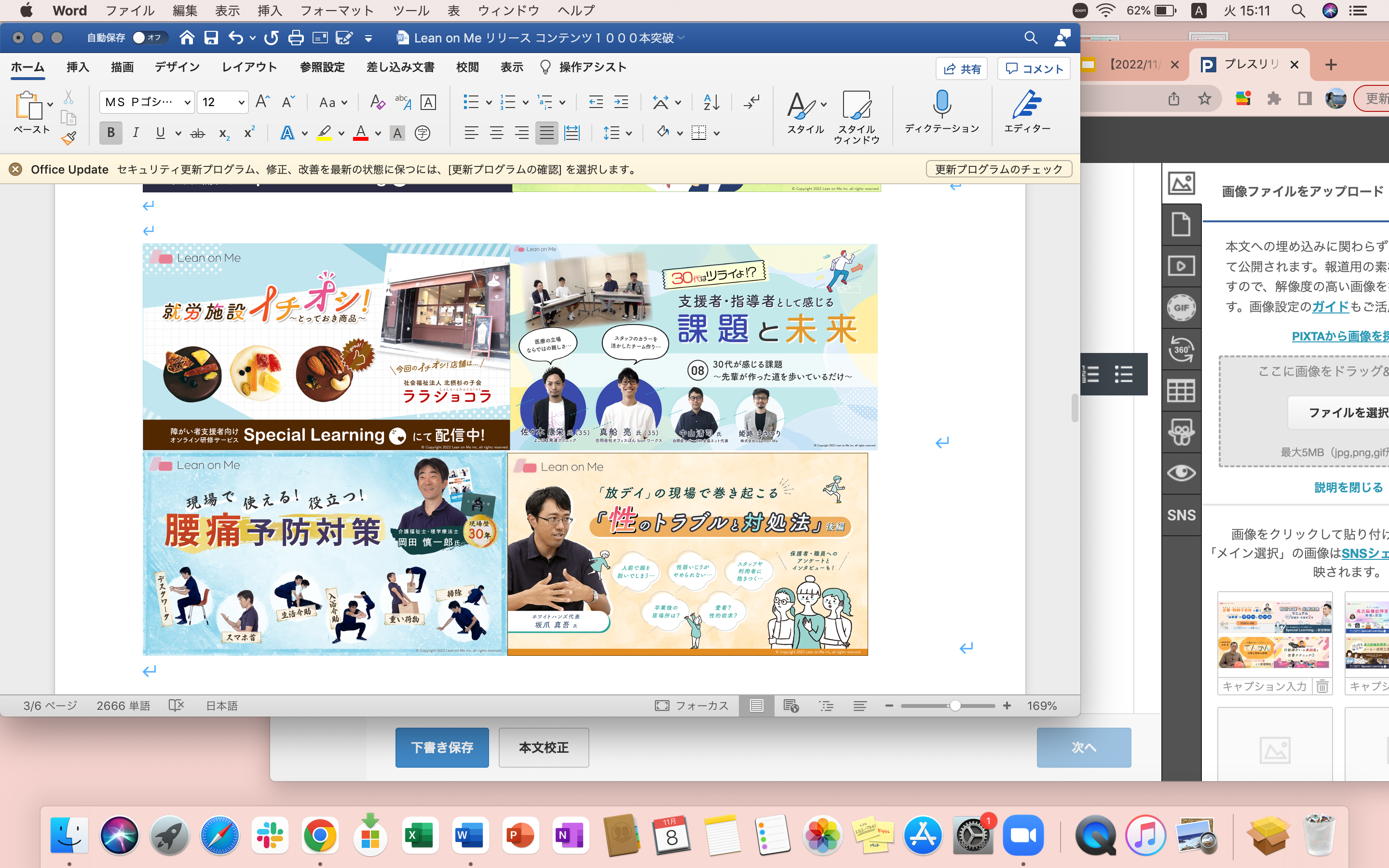Screen dimensions: 1389x868
Task: Click the Print icon in title bar
Action: click(x=296, y=38)
